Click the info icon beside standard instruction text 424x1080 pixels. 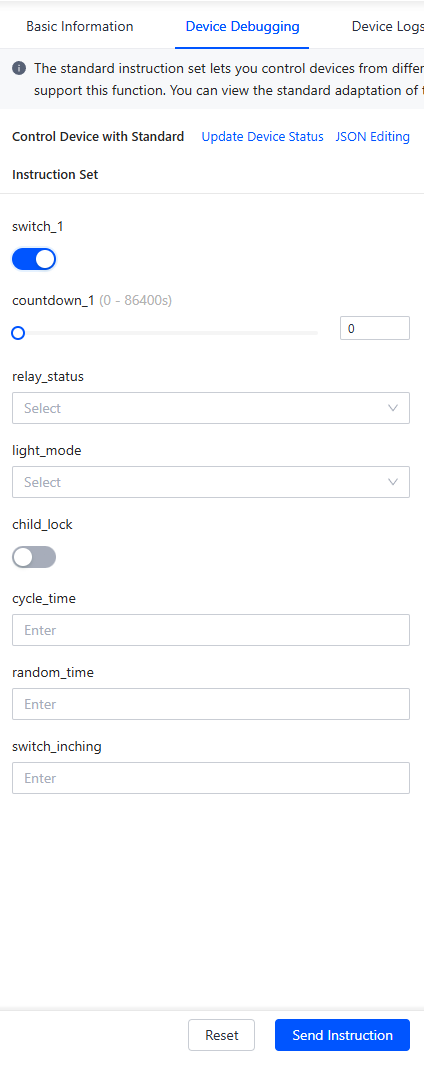19,68
